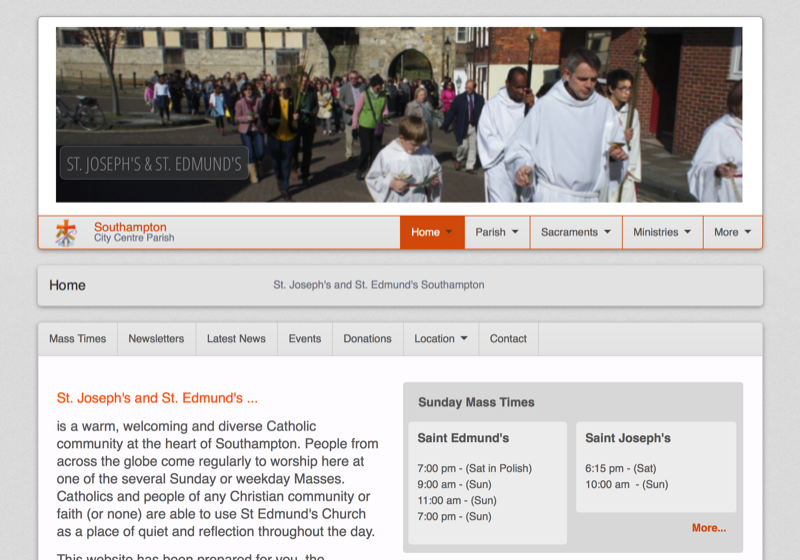Open the Donations tab
Screen dimensions: 800x560
pyautogui.click(x=367, y=339)
